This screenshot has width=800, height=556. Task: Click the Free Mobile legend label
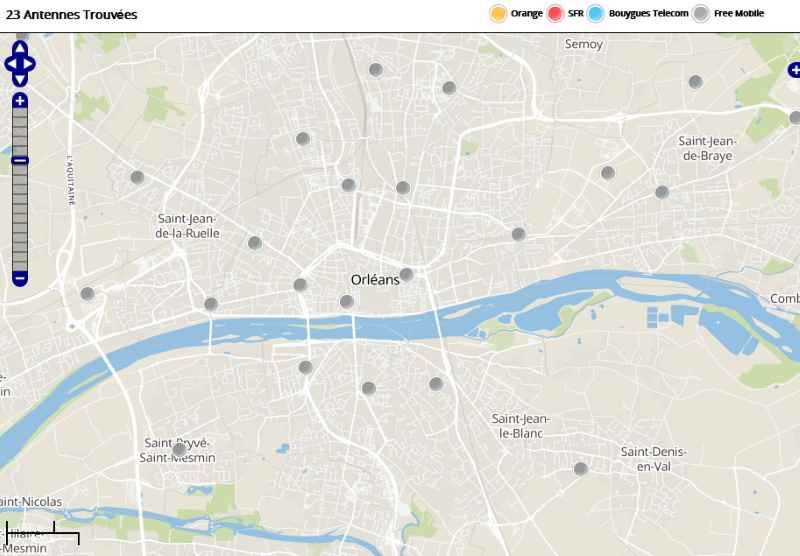click(x=739, y=14)
